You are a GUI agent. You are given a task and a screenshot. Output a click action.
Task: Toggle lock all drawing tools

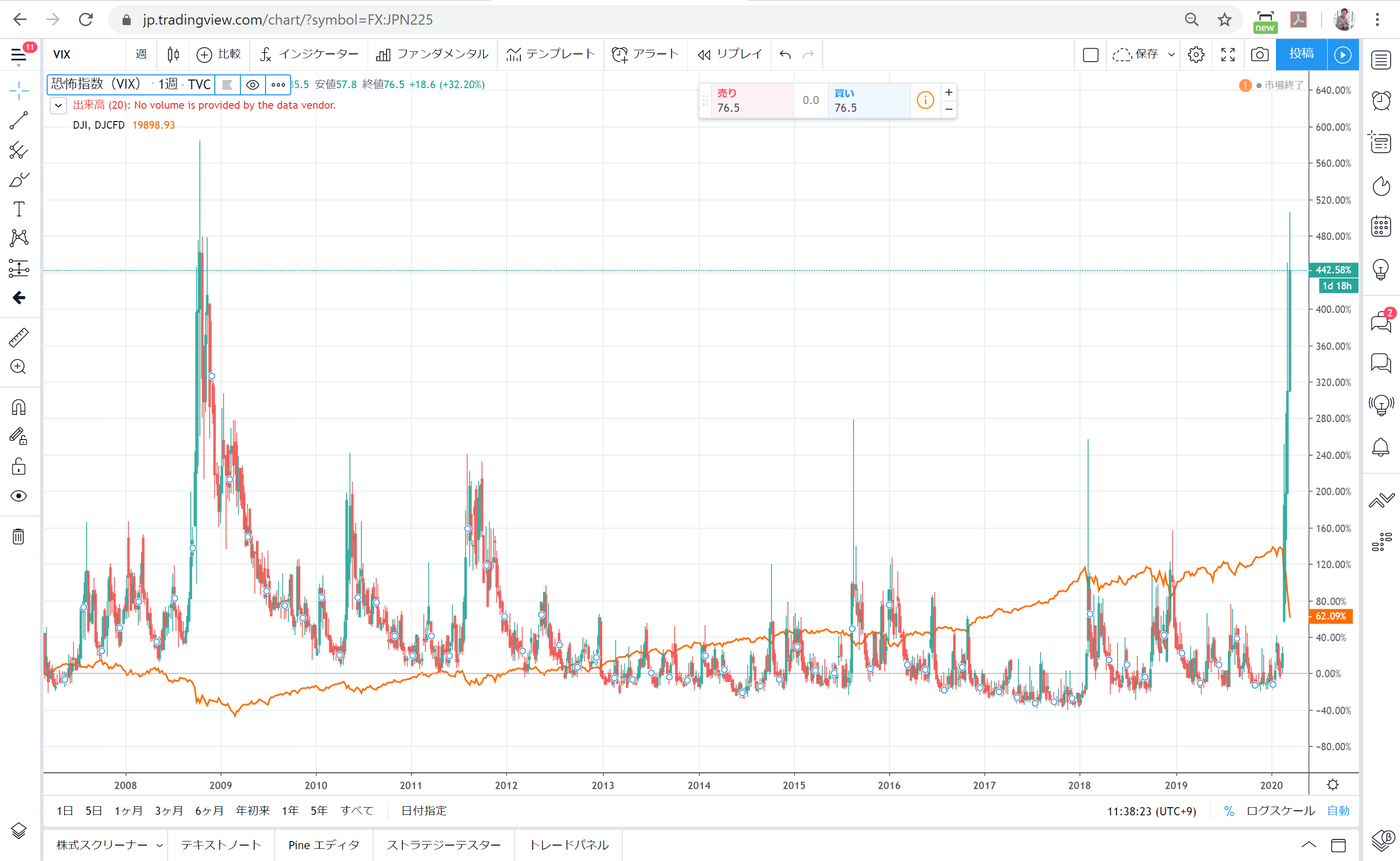19,466
